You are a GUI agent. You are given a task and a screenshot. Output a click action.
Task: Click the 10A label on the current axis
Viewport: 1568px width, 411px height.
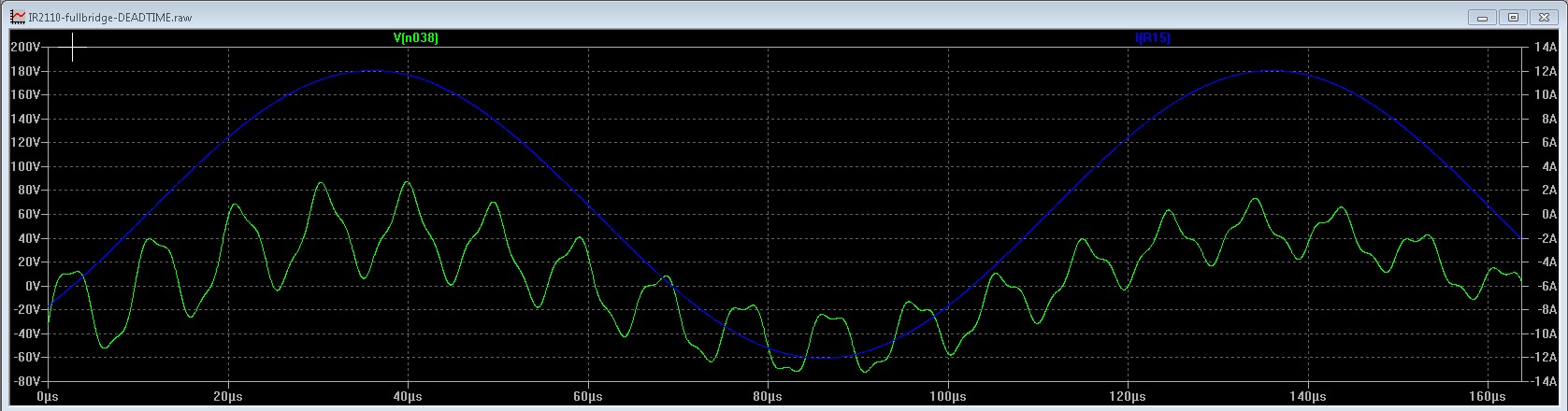(x=1545, y=94)
